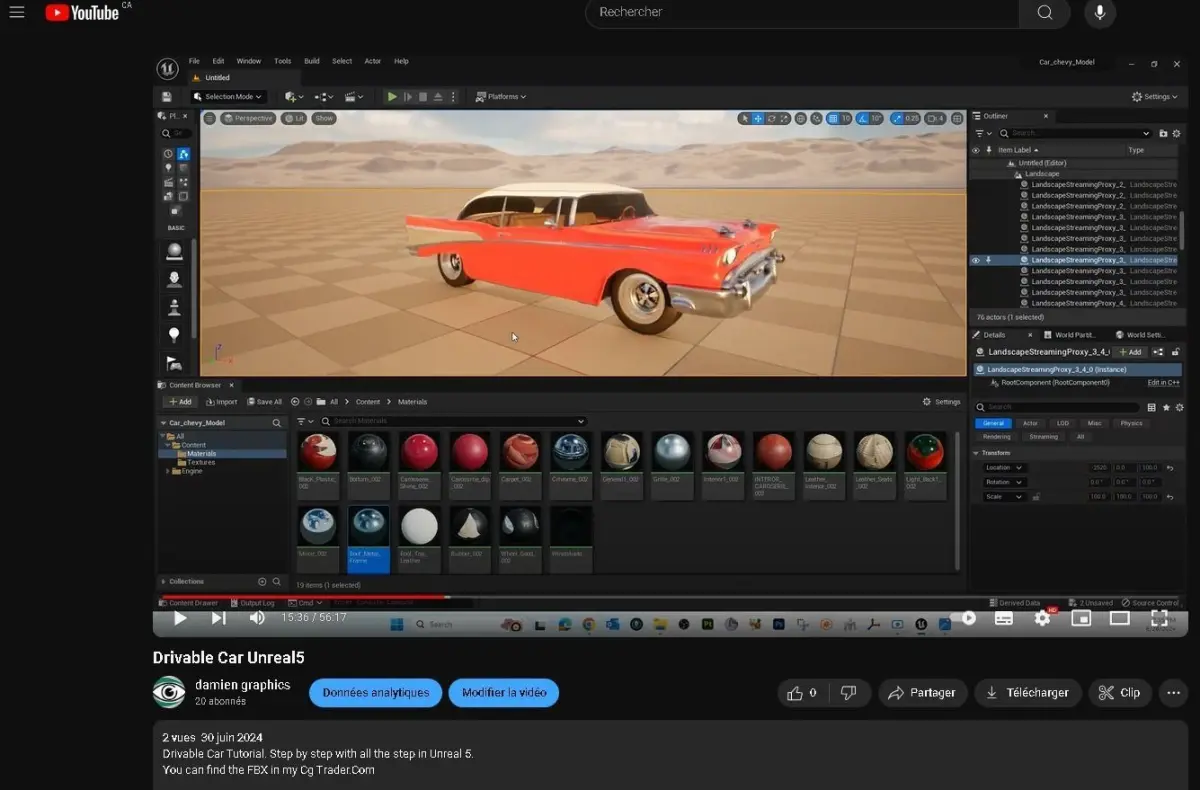Click the Player Start flag actor icon
1200x790 pixels.
point(174,363)
